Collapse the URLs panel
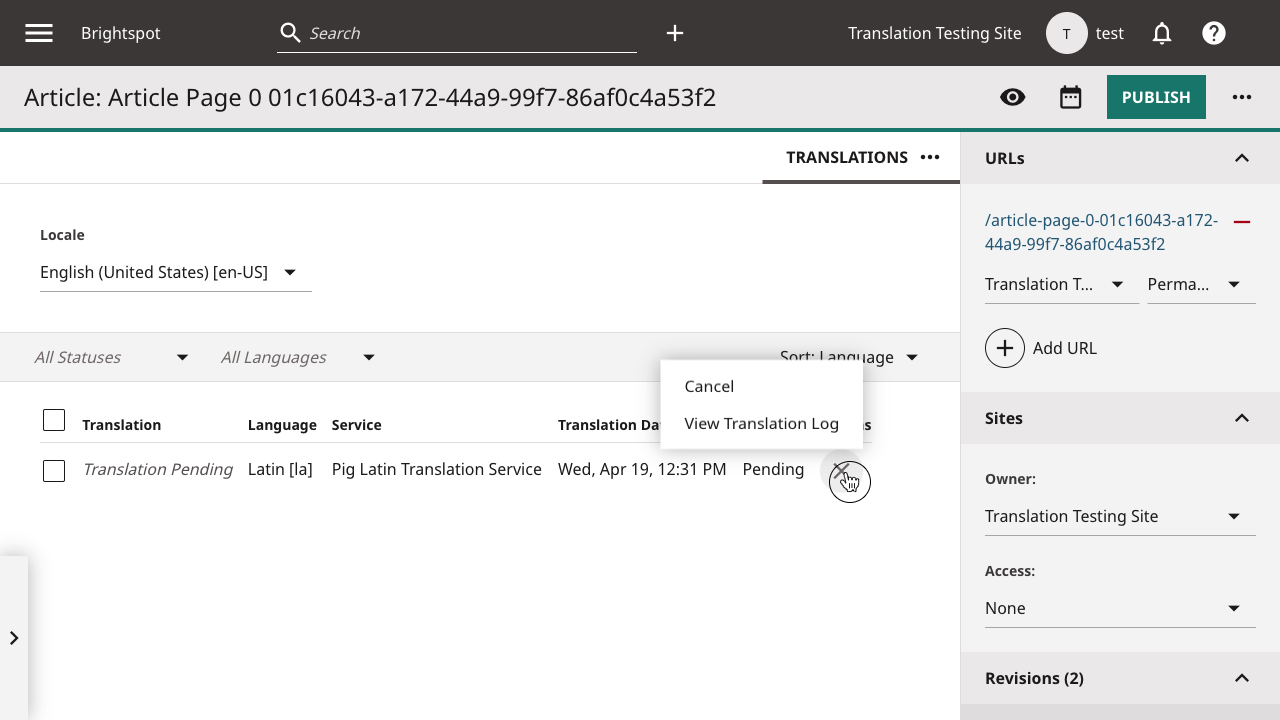The image size is (1280, 720). (1242, 158)
